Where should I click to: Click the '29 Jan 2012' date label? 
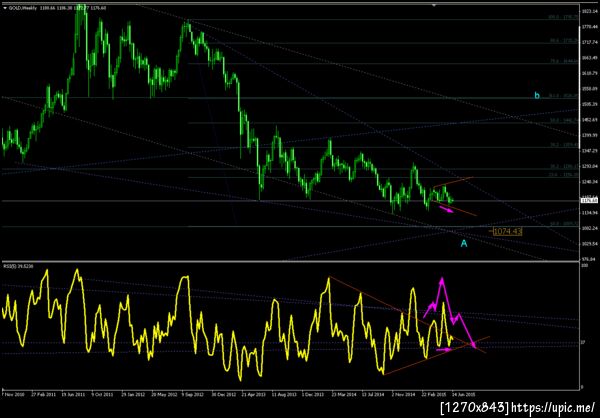point(134,394)
